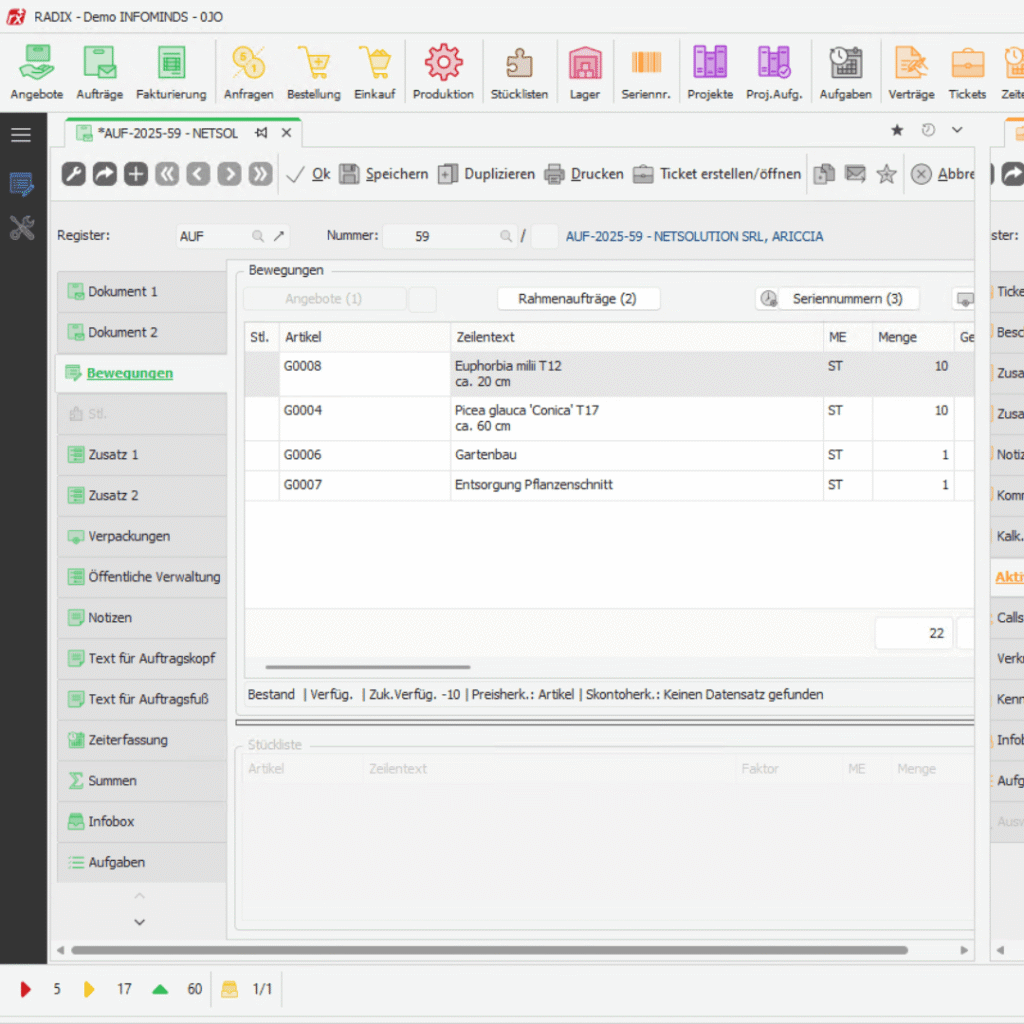Open the history clock icon
The image size is (1024, 1024).
point(928,130)
